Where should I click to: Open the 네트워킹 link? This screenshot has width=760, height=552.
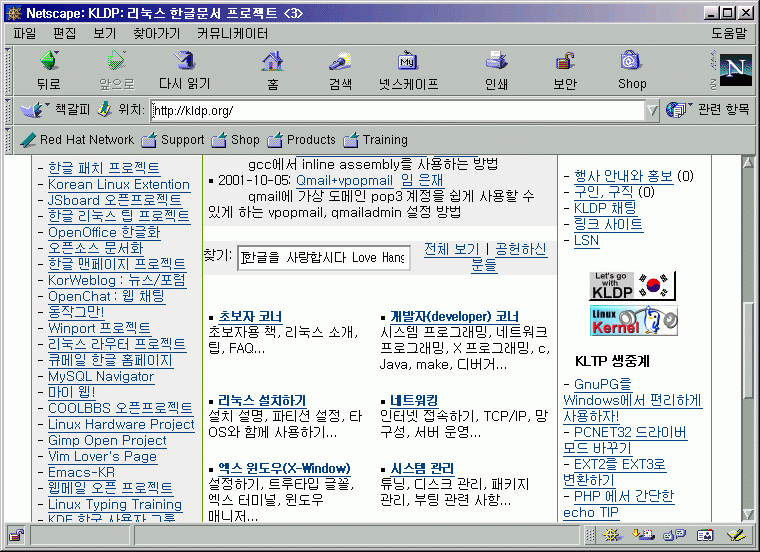tap(414, 400)
